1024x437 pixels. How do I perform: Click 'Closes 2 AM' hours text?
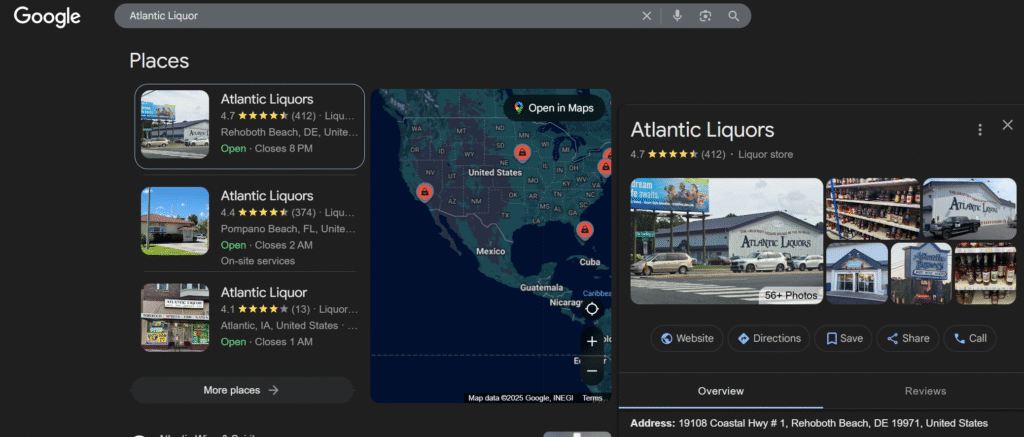click(283, 245)
